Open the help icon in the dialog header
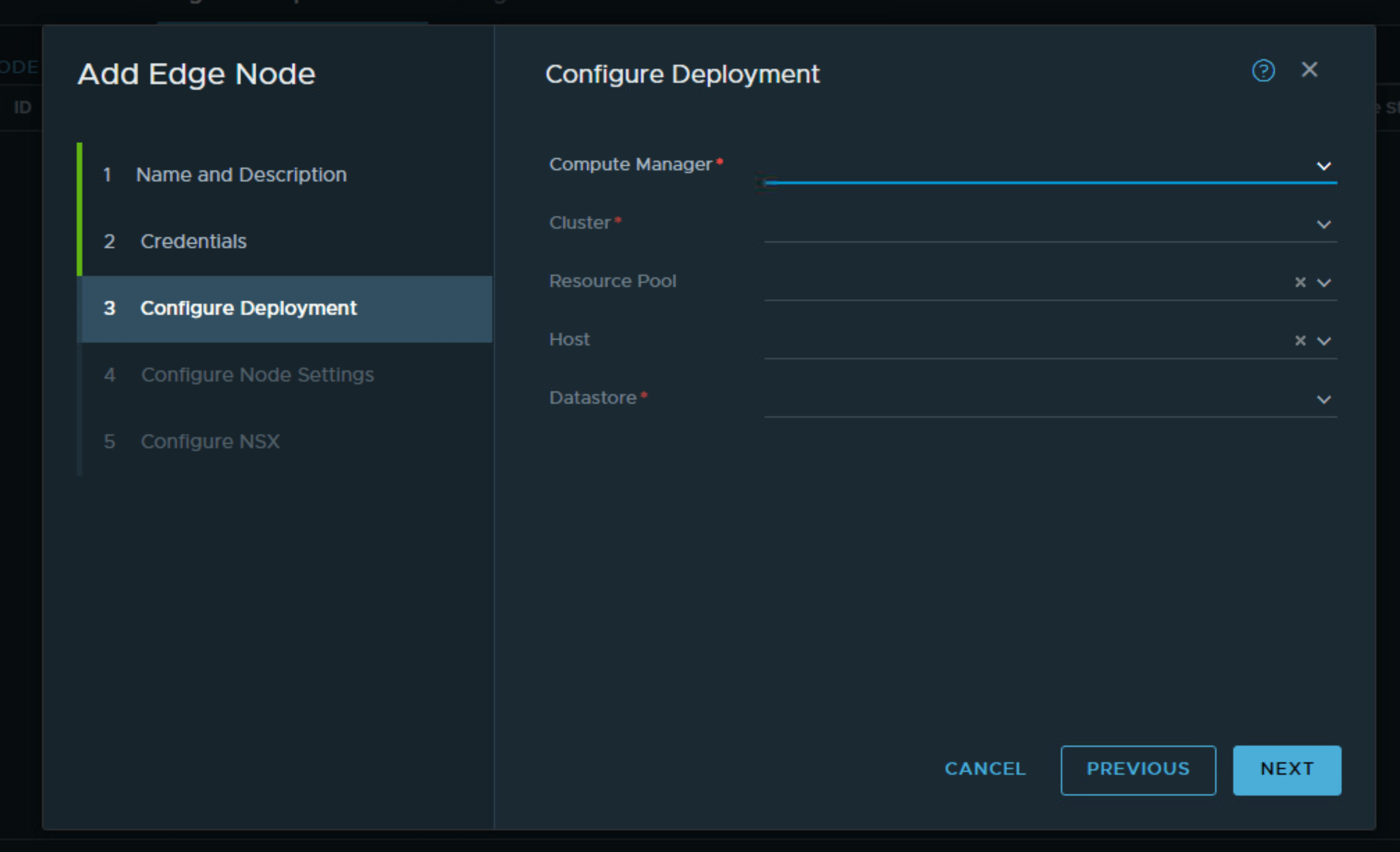 (1263, 71)
